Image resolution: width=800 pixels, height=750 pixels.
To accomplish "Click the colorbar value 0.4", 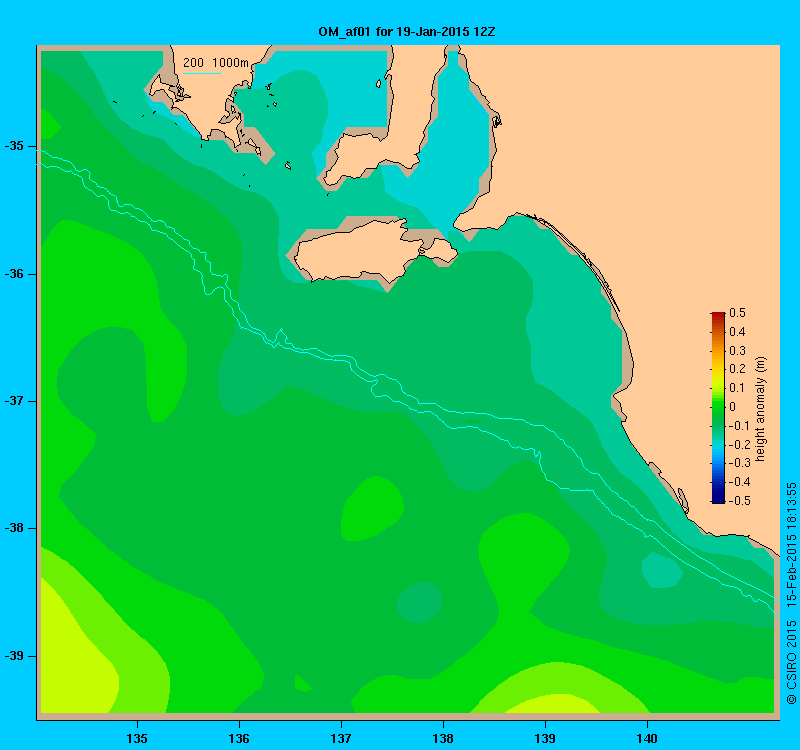I will [738, 332].
